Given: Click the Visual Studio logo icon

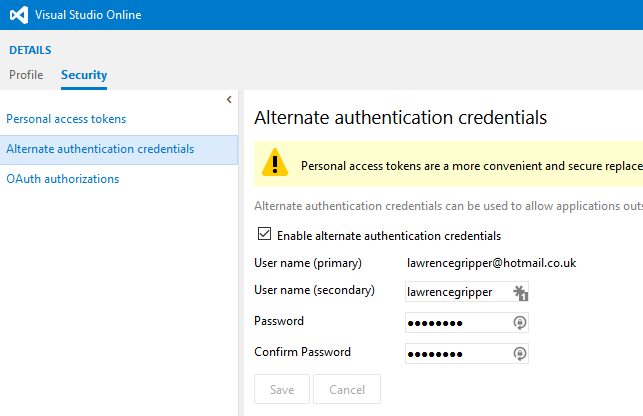Looking at the screenshot, I should (x=19, y=15).
